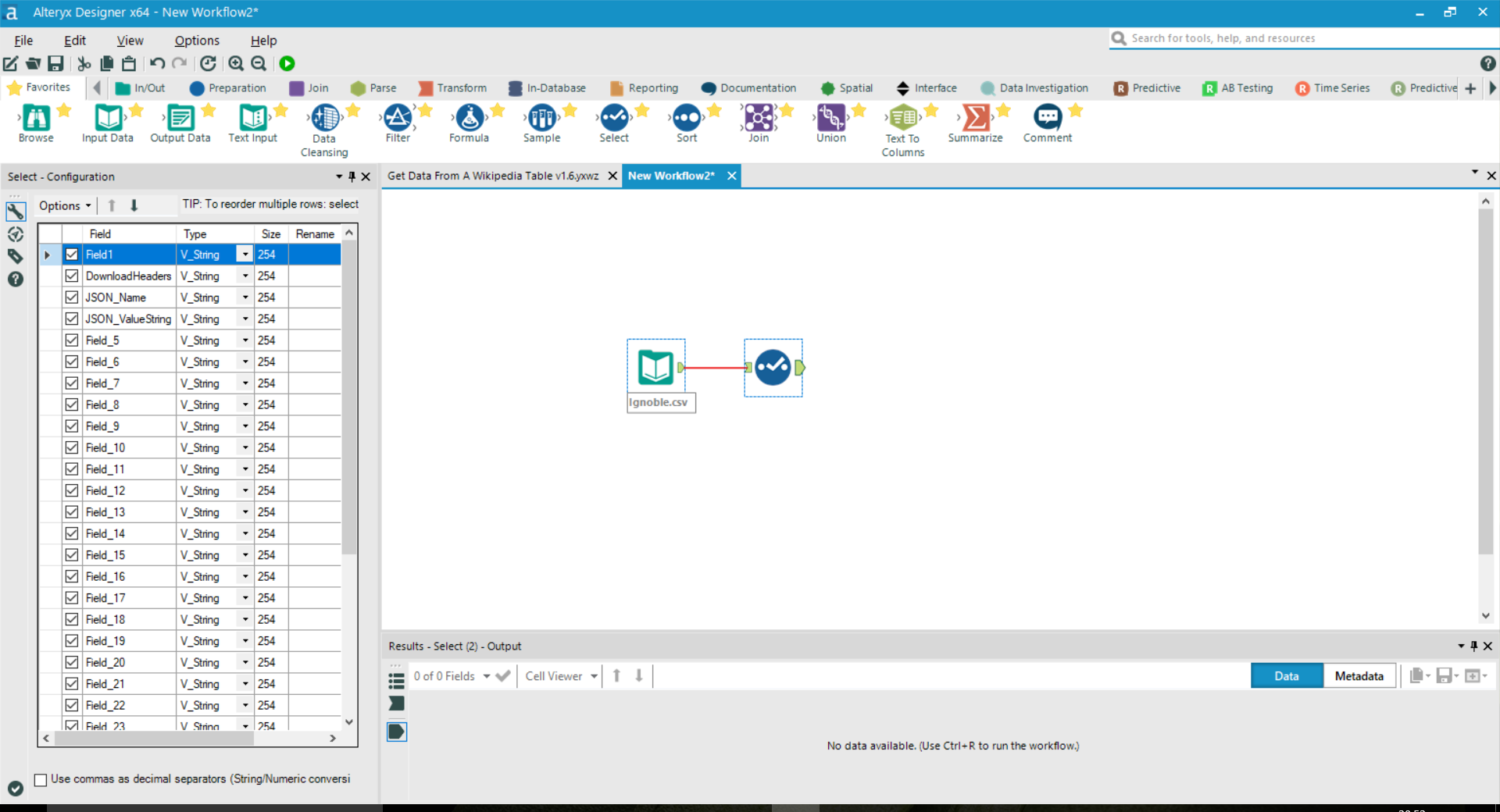The width and height of the screenshot is (1500, 812).
Task: Click the Rename cell for Field1
Action: 315,255
